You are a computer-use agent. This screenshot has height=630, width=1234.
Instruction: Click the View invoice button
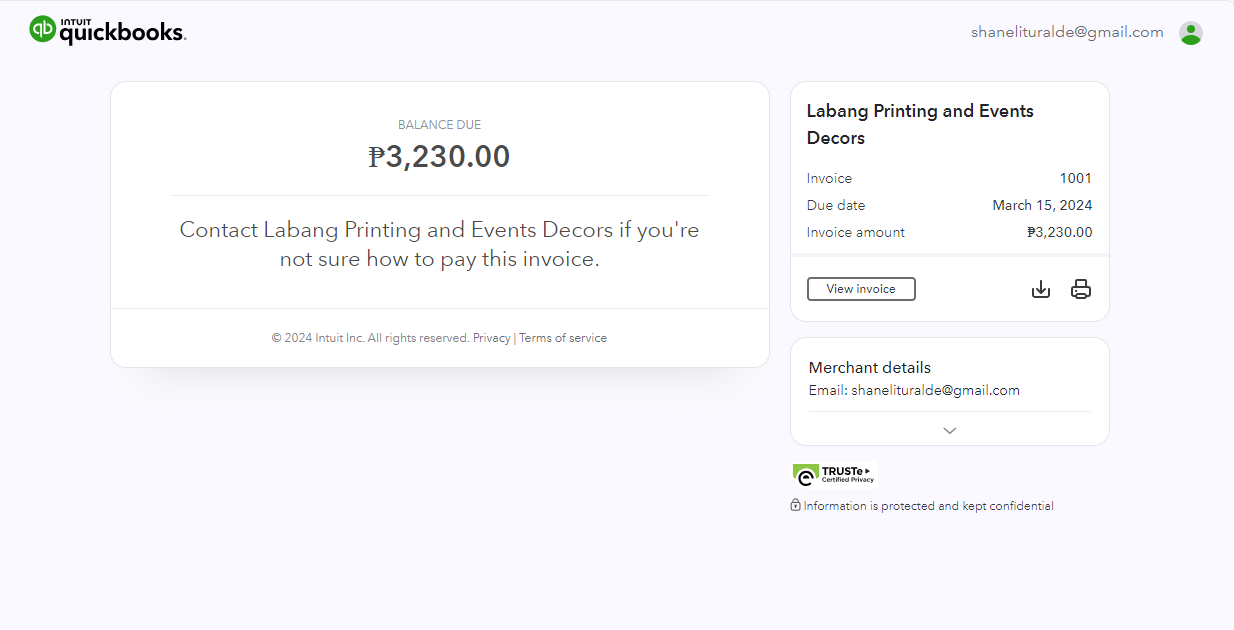point(861,289)
